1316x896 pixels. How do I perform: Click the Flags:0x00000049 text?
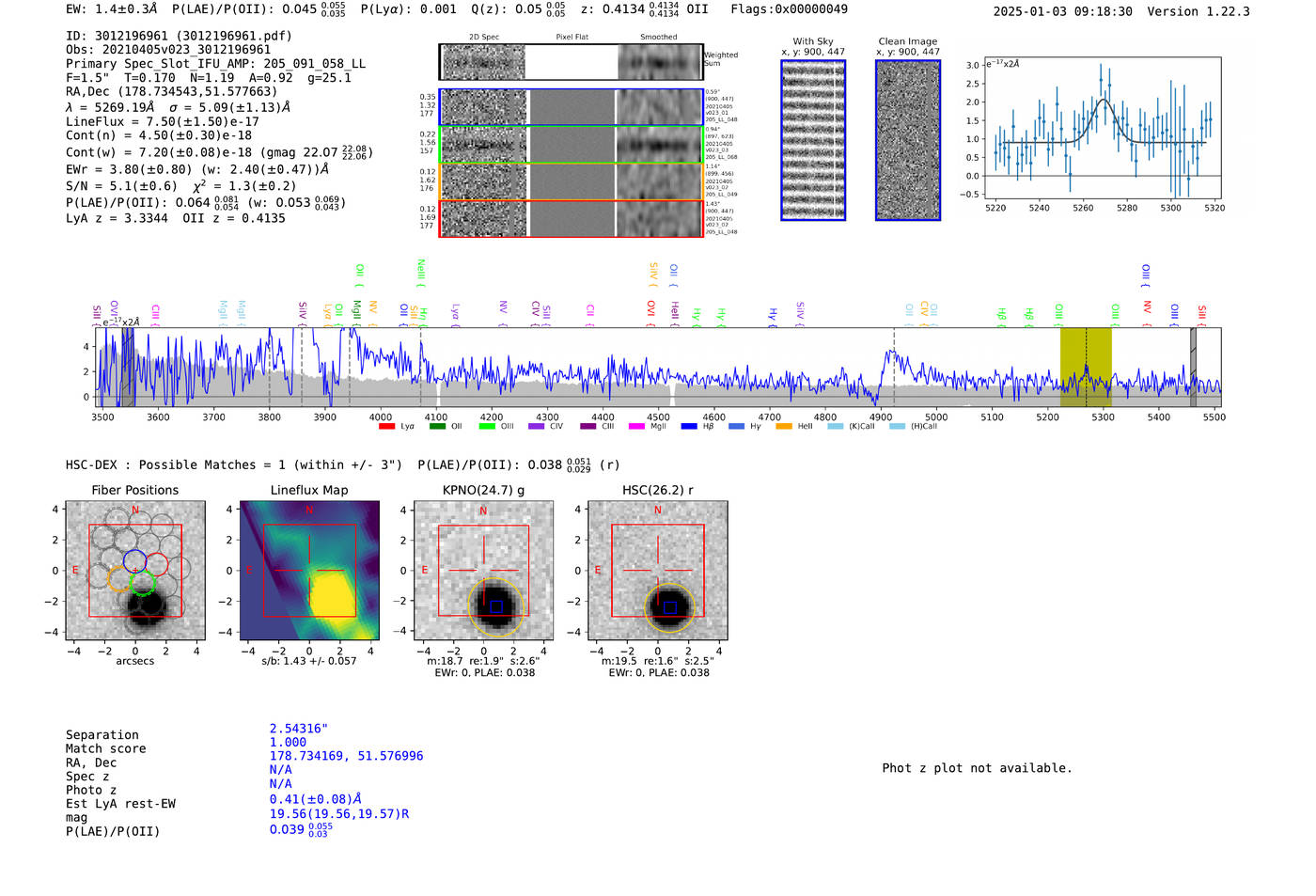point(789,9)
